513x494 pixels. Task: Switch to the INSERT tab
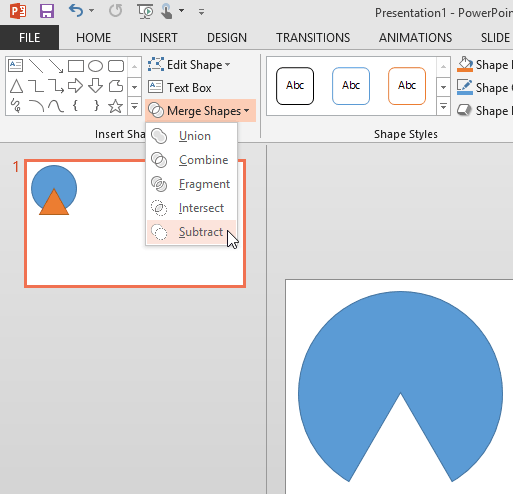click(x=159, y=37)
